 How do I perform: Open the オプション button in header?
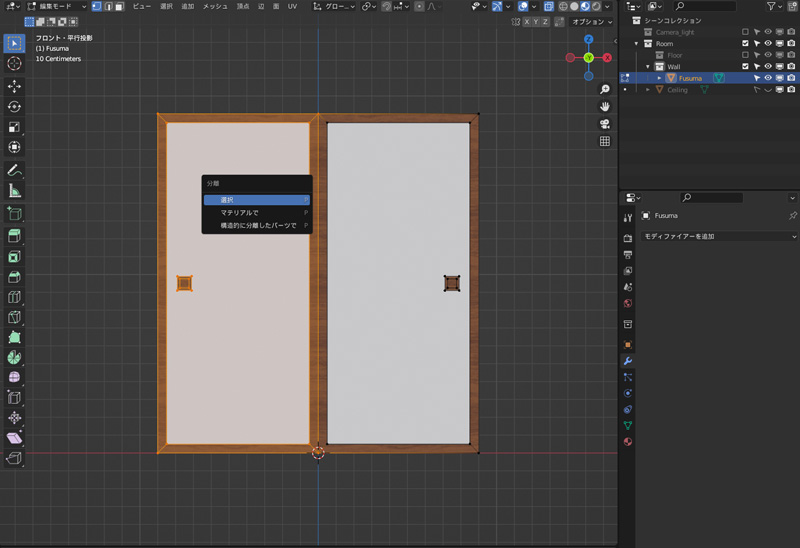click(x=589, y=22)
